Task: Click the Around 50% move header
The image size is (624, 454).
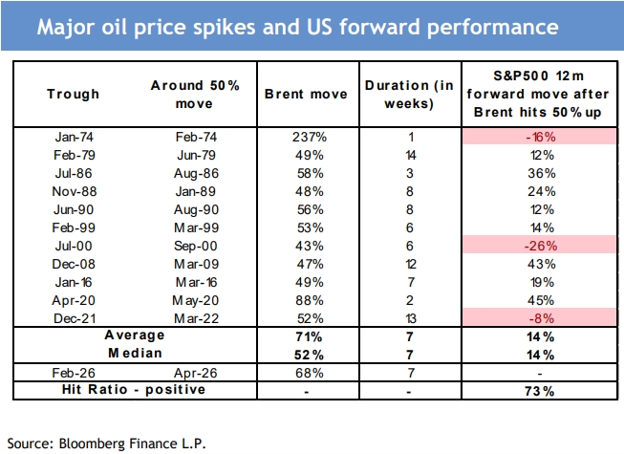Action: point(195,95)
